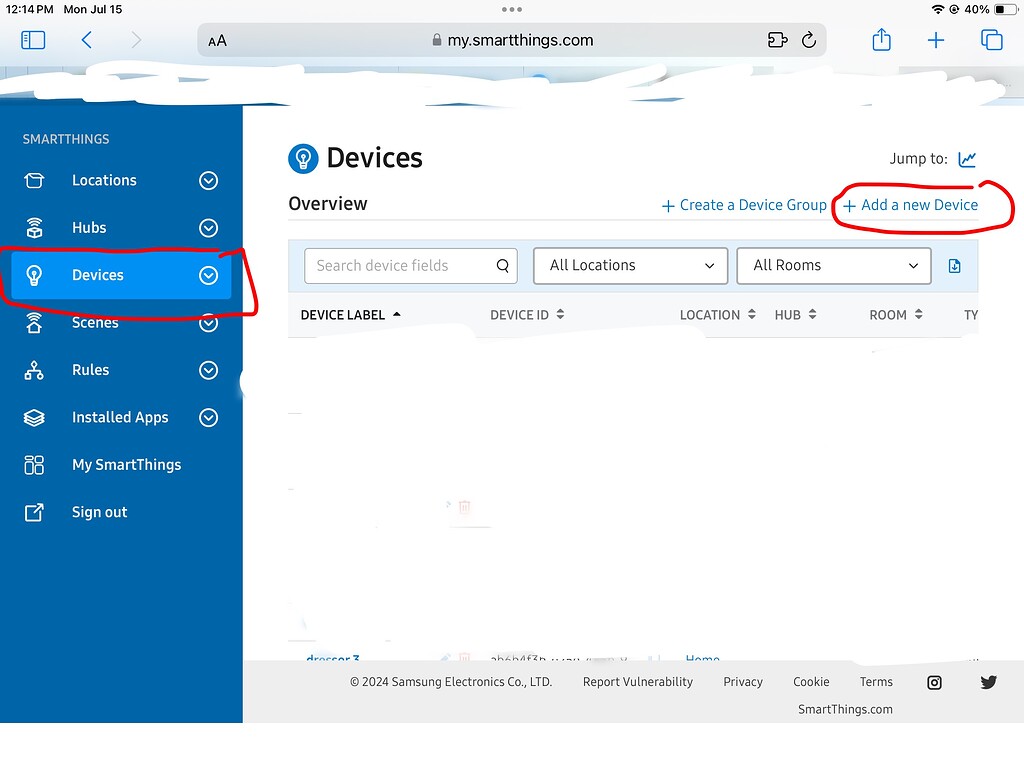Open the Locations box icon in sidebar
Image resolution: width=1024 pixels, height=768 pixels.
[36, 180]
